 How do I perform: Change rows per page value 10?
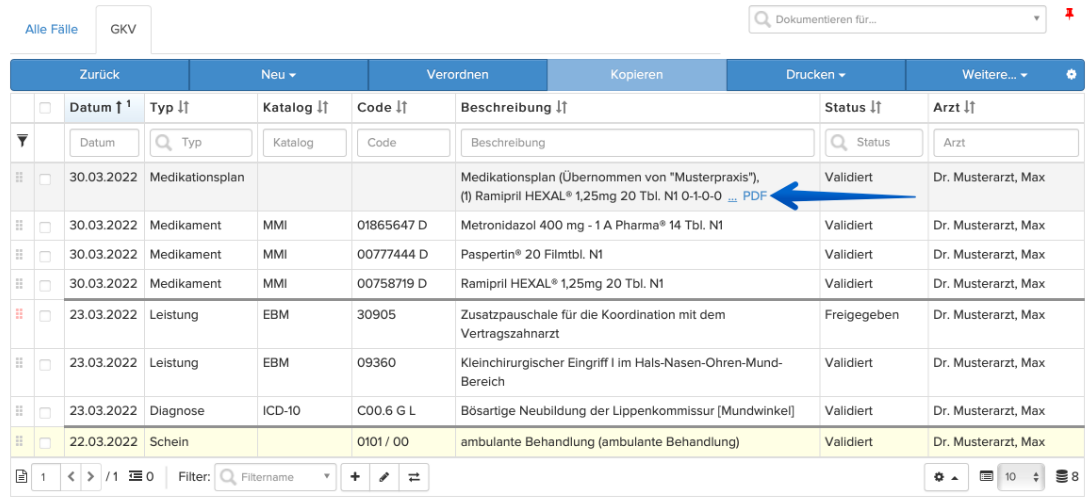pos(1021,477)
